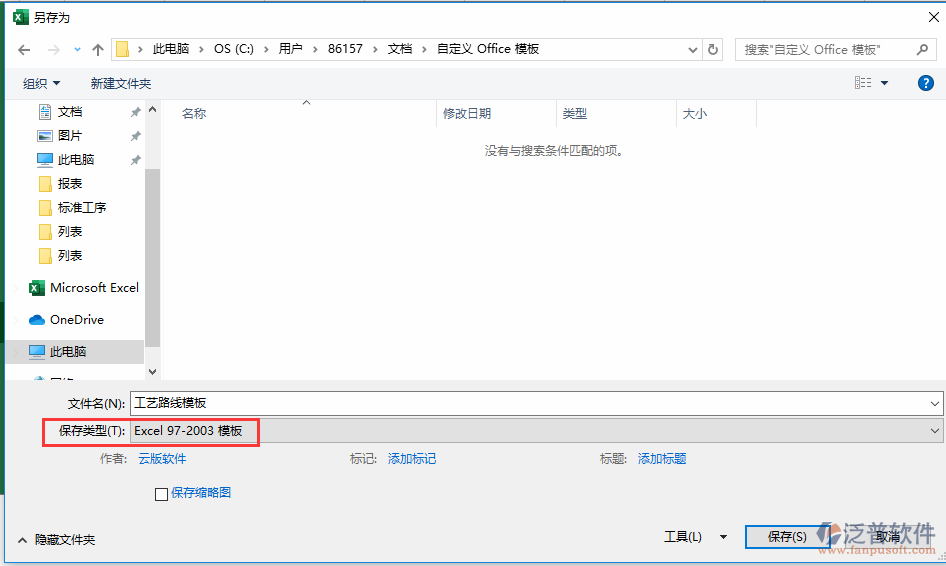Sort files by 修改日期 column header
This screenshot has height=566, width=946.
467,114
